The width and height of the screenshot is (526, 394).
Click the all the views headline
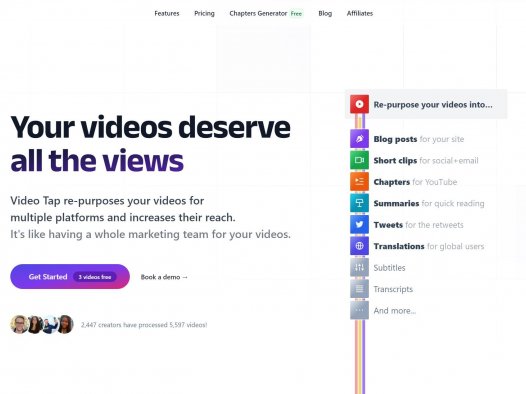click(97, 161)
